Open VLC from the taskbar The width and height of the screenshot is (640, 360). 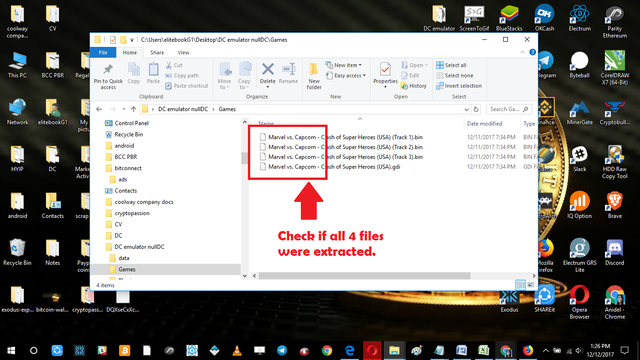pos(237,351)
